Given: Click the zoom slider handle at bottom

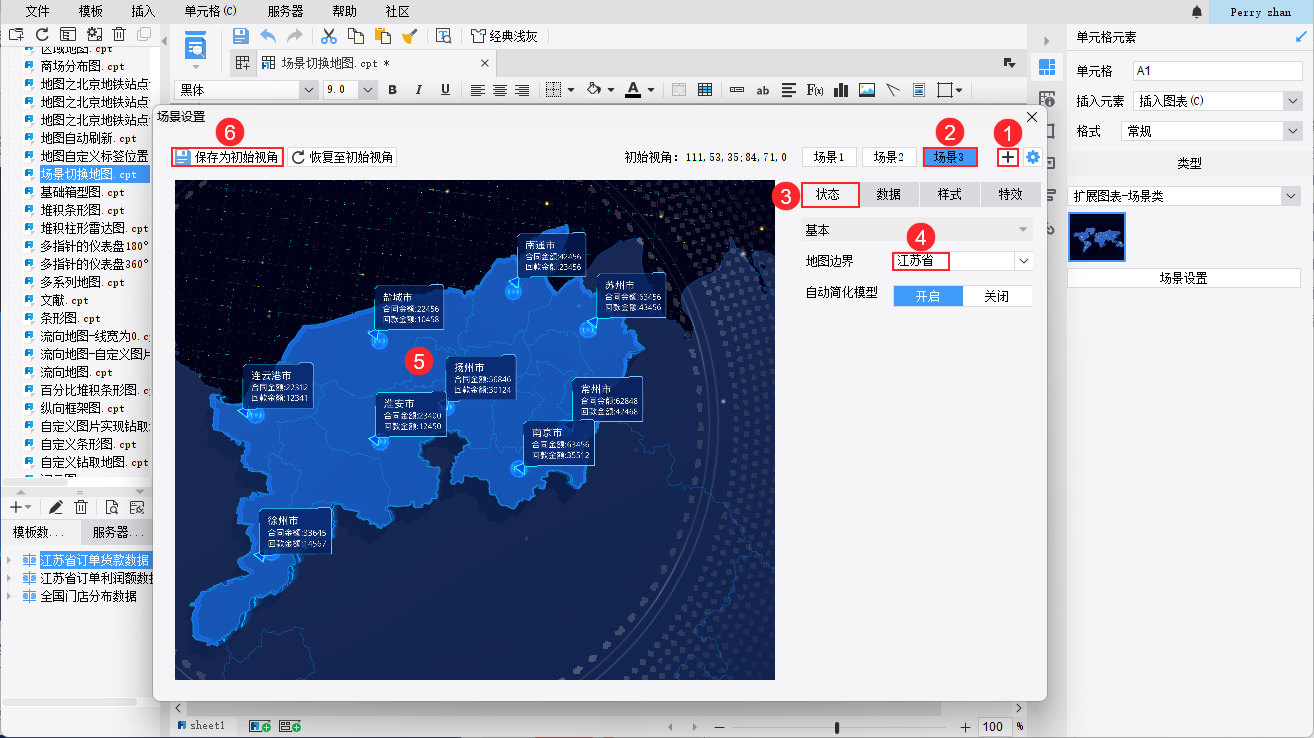Looking at the screenshot, I should 836,727.
